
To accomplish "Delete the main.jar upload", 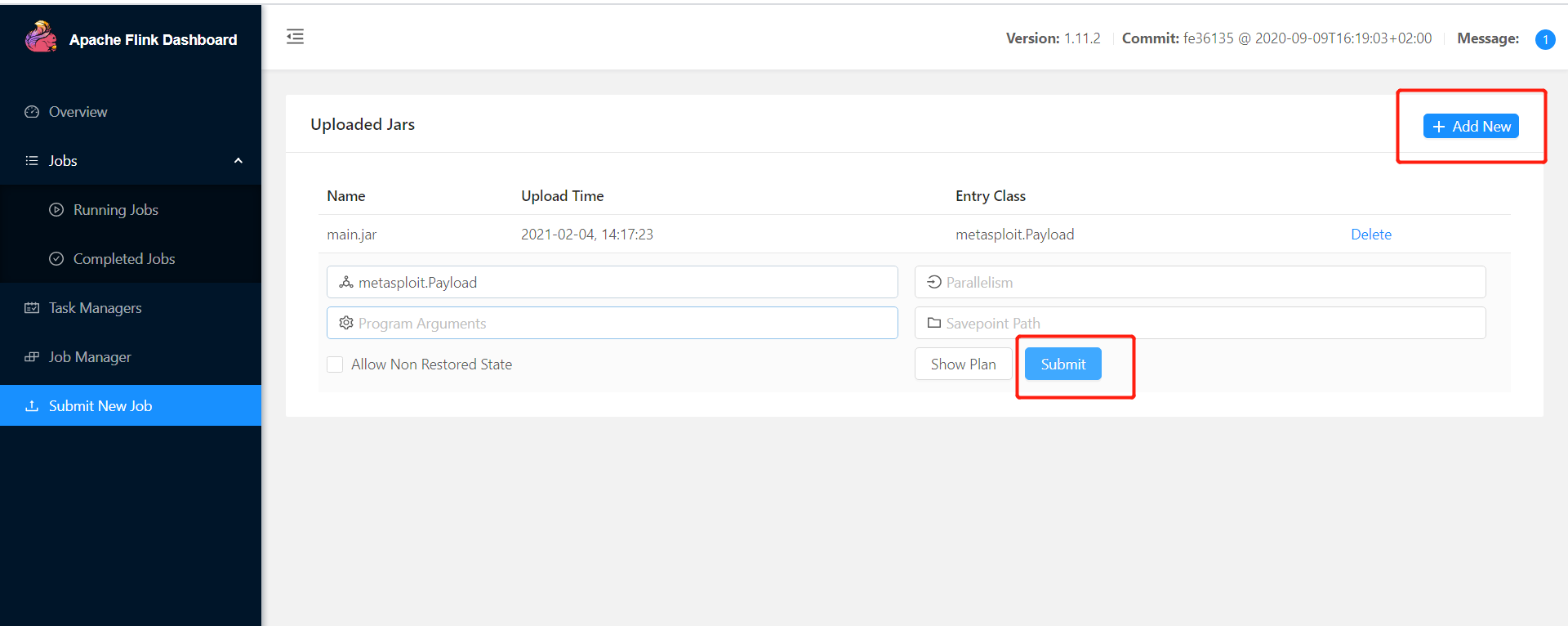I will point(1370,235).
